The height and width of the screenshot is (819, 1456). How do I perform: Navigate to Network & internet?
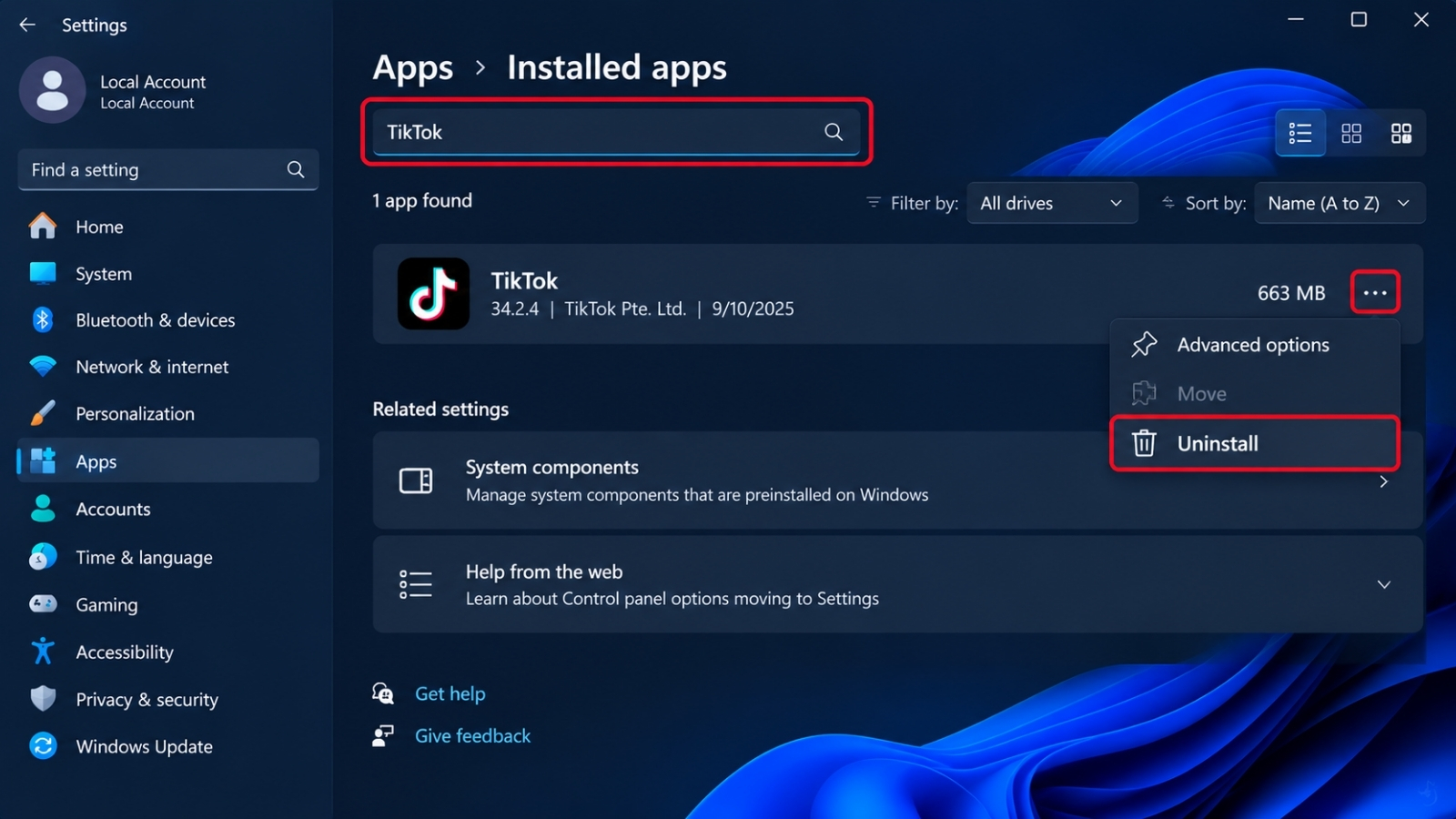(x=167, y=367)
